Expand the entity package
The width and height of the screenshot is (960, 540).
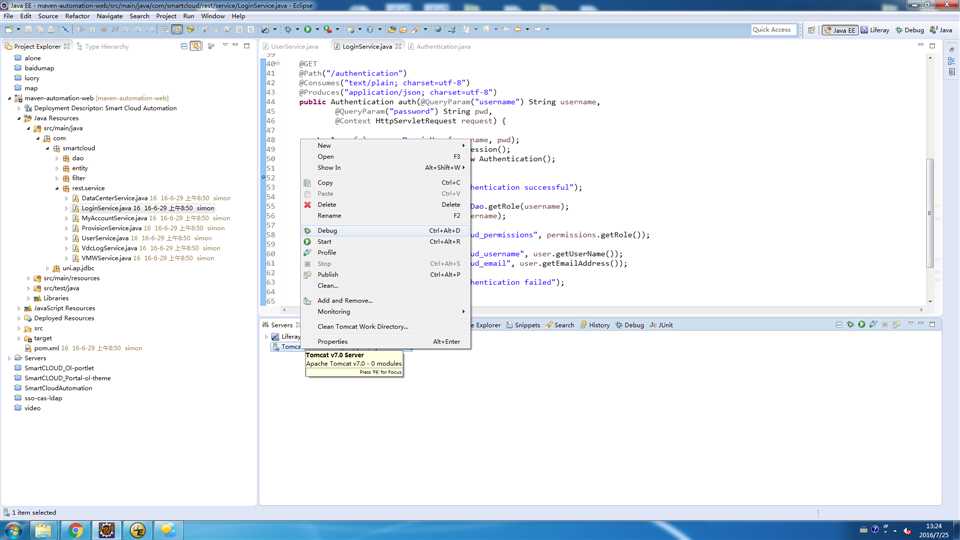57,168
